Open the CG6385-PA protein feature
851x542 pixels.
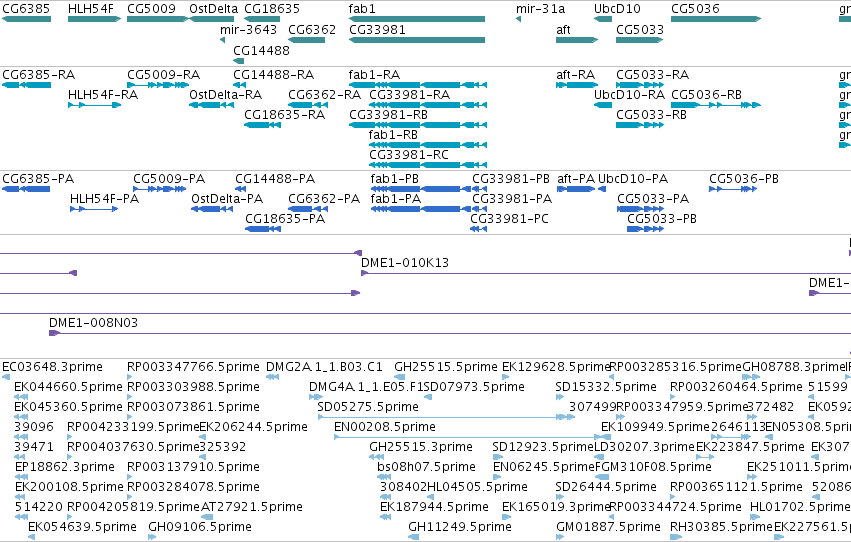(x=26, y=189)
